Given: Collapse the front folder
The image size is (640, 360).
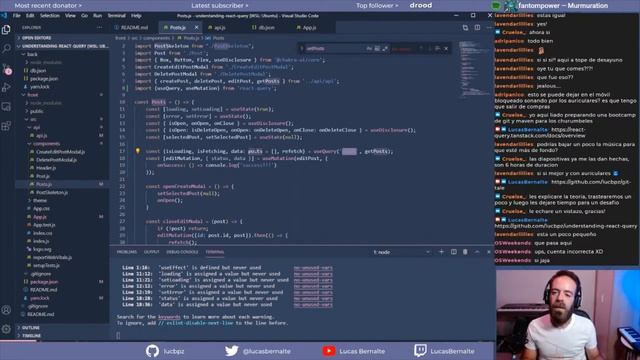Looking at the screenshot, I should coord(62,95).
